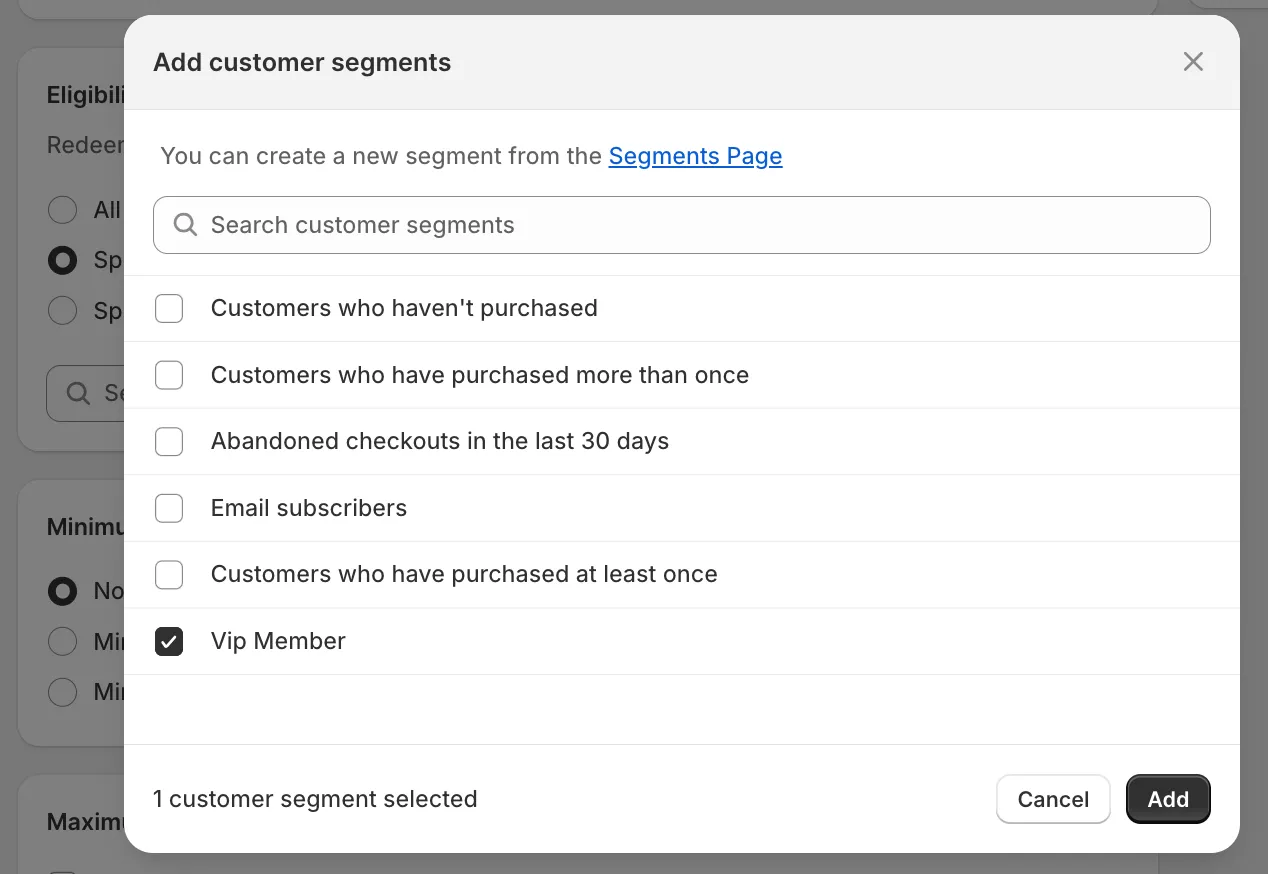Image resolution: width=1268 pixels, height=874 pixels.
Task: Check "Customers who have purchased more than once"
Action: pos(169,375)
